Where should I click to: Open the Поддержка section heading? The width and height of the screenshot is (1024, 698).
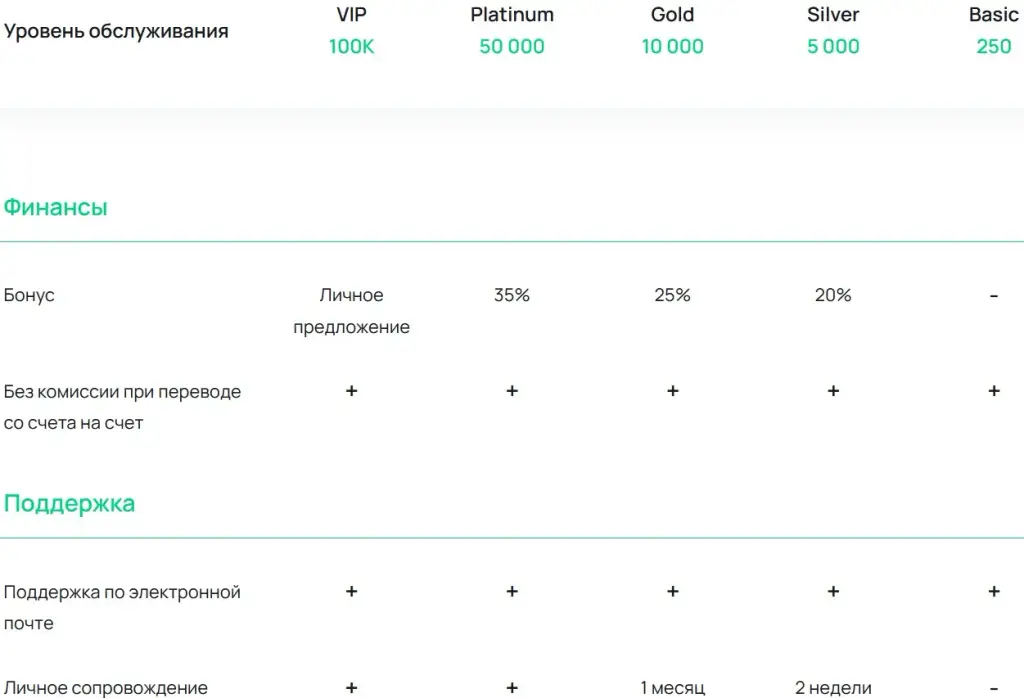coord(69,503)
